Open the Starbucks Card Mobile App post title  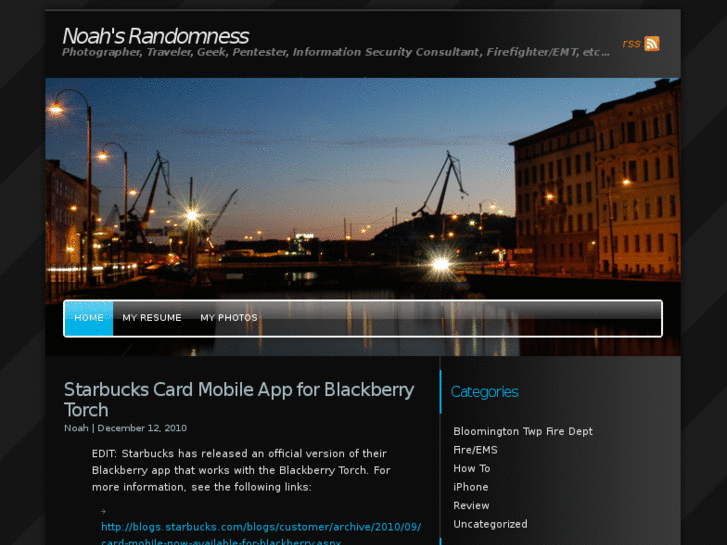239,399
